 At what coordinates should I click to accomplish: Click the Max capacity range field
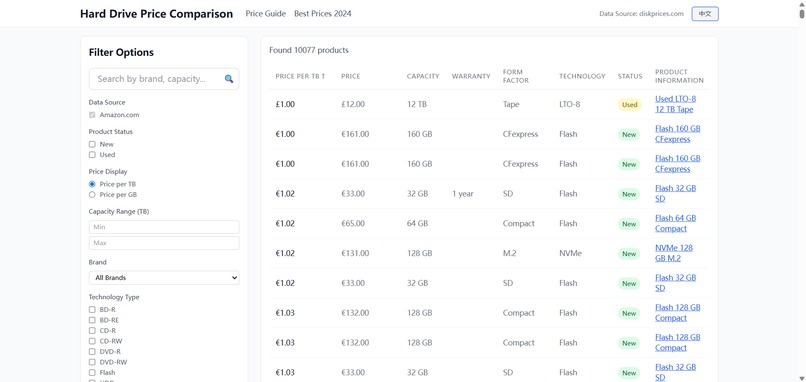(164, 243)
